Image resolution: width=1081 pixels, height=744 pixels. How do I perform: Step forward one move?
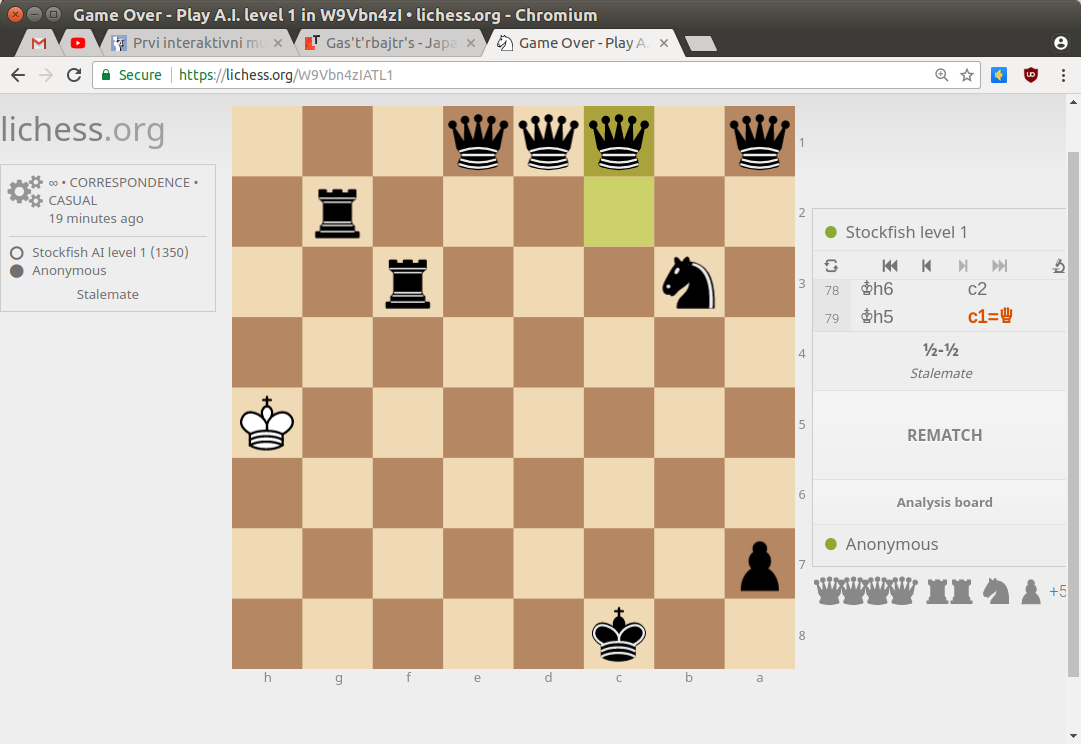[963, 265]
